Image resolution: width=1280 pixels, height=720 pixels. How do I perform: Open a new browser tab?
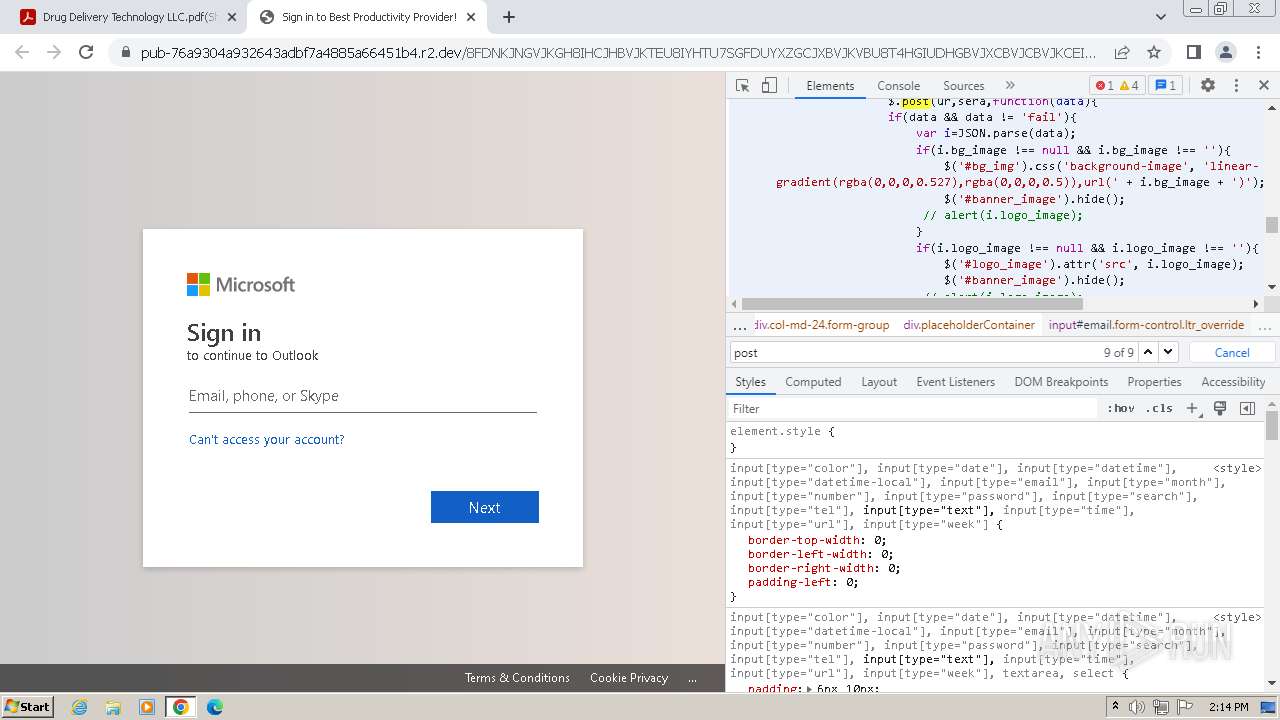coord(509,17)
